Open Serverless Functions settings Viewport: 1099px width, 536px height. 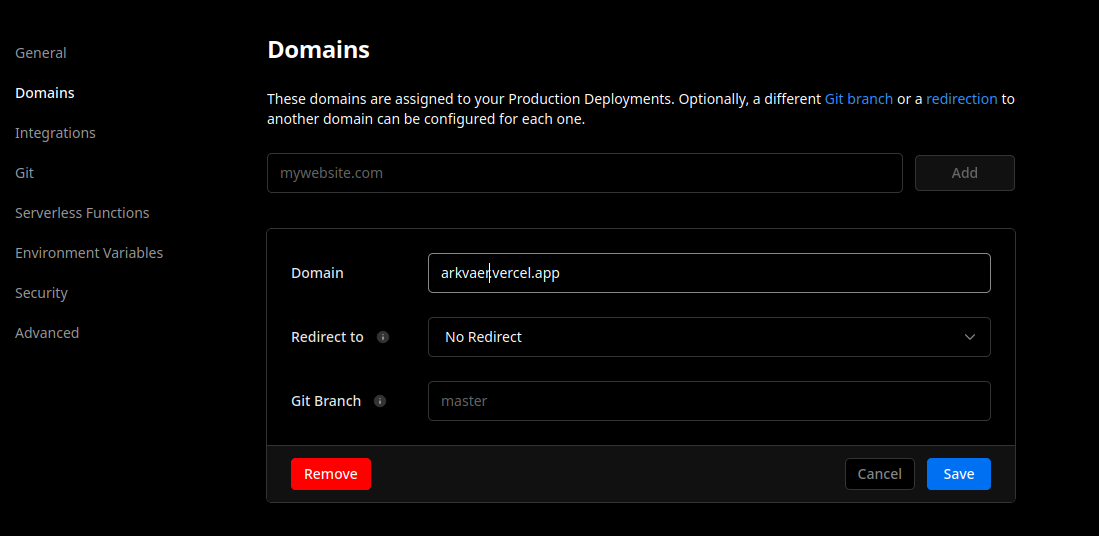click(x=82, y=212)
